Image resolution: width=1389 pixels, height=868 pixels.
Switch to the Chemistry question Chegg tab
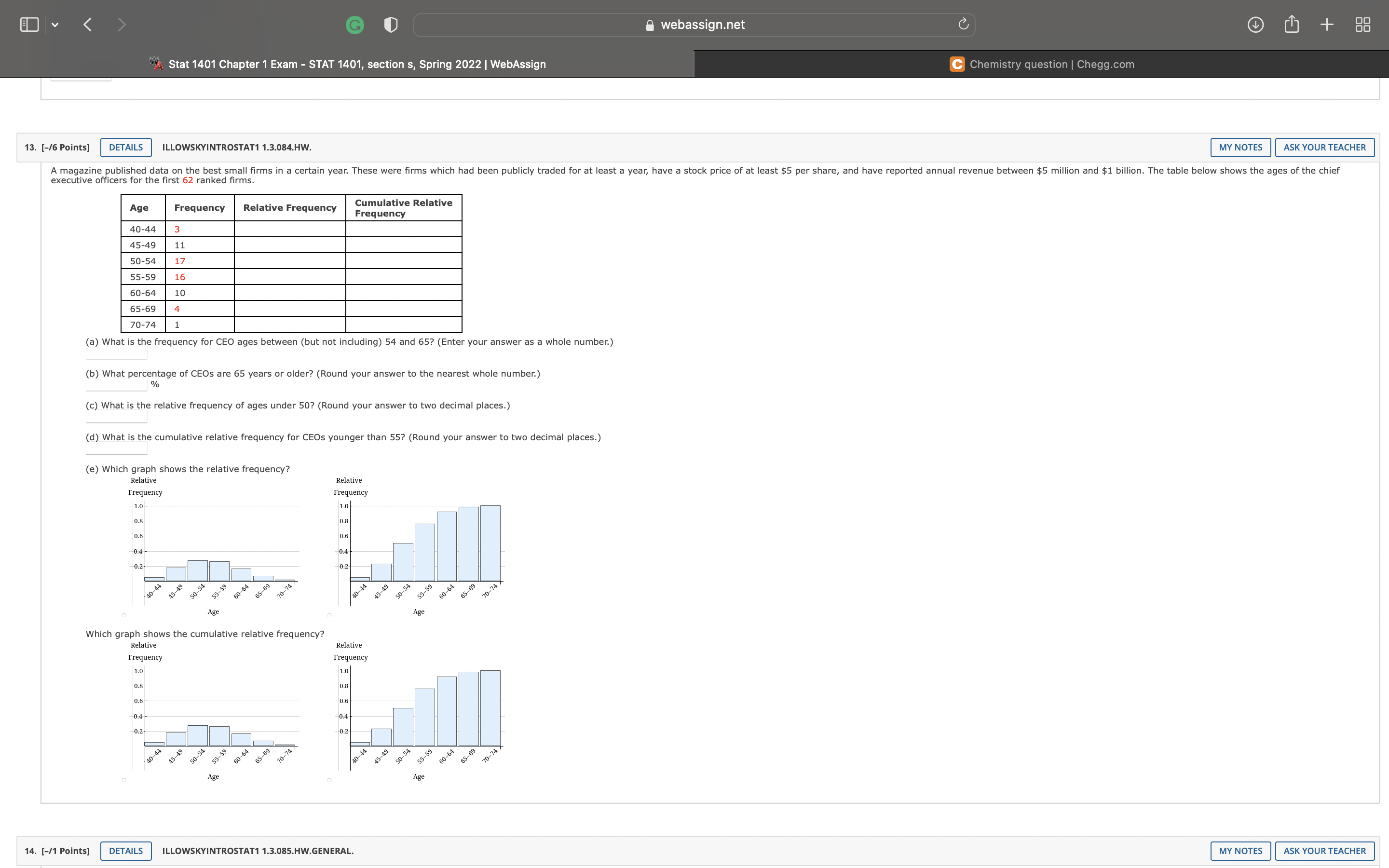click(1041, 64)
